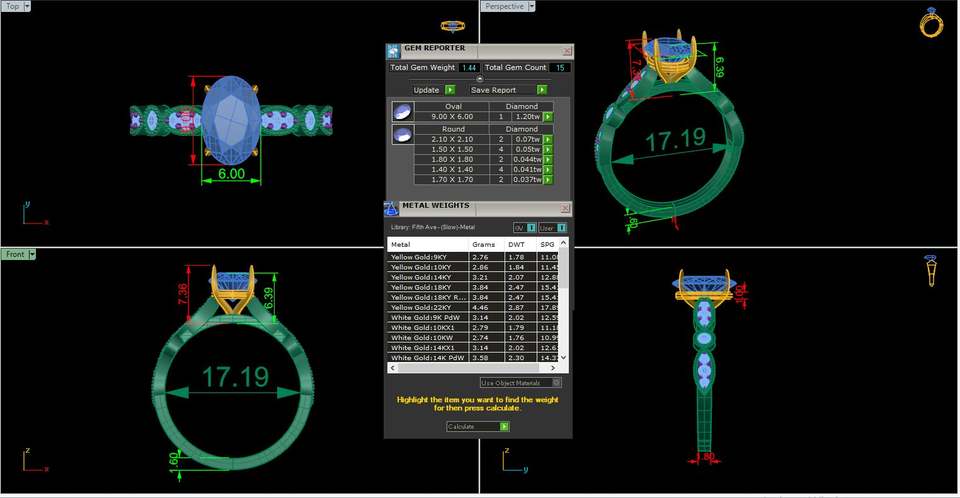Screen dimensions: 960x498
Task: Collapse Gem Reporter with the minus button
Action: click(x=479, y=79)
